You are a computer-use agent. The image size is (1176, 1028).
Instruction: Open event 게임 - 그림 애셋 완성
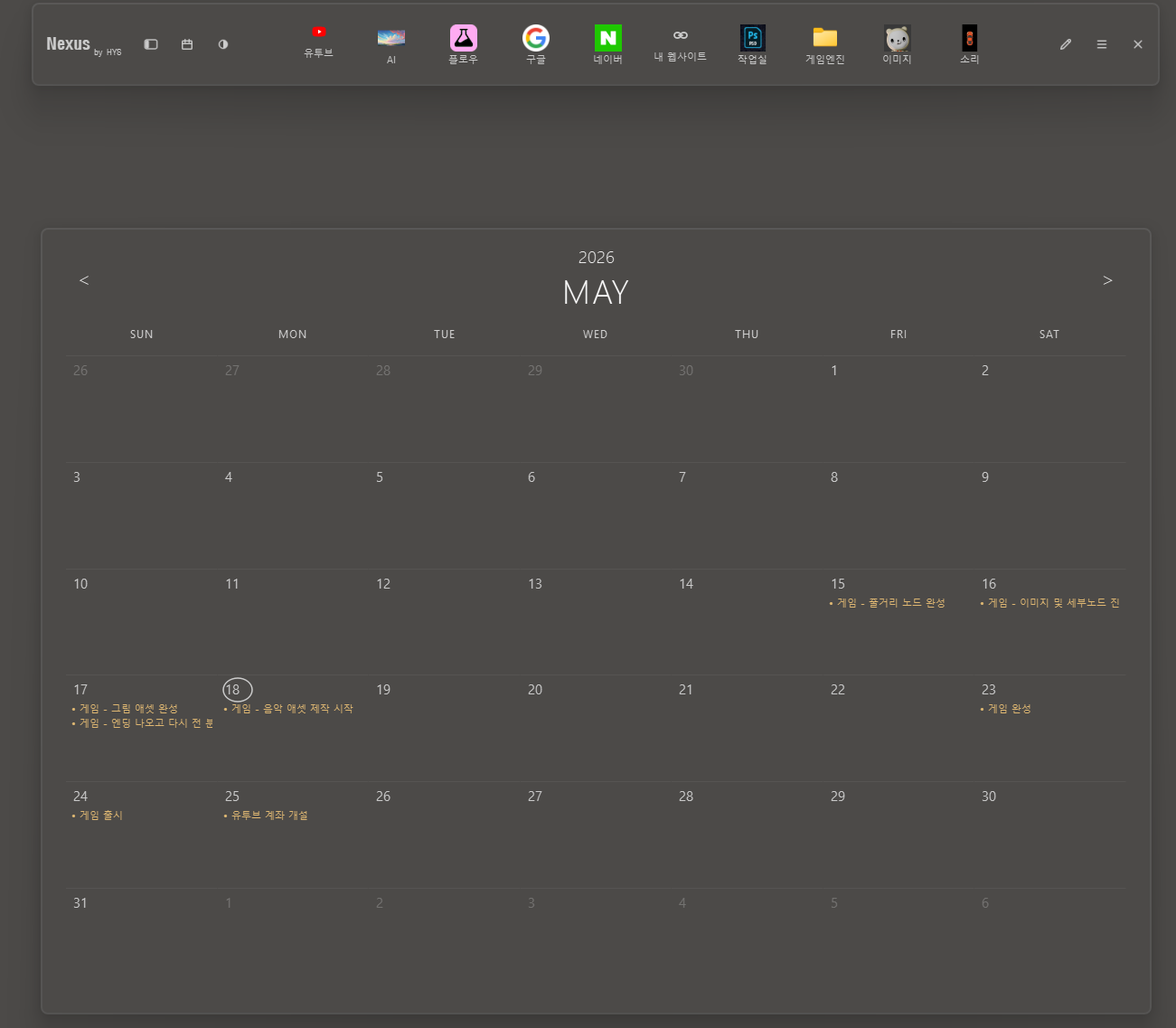[125, 709]
